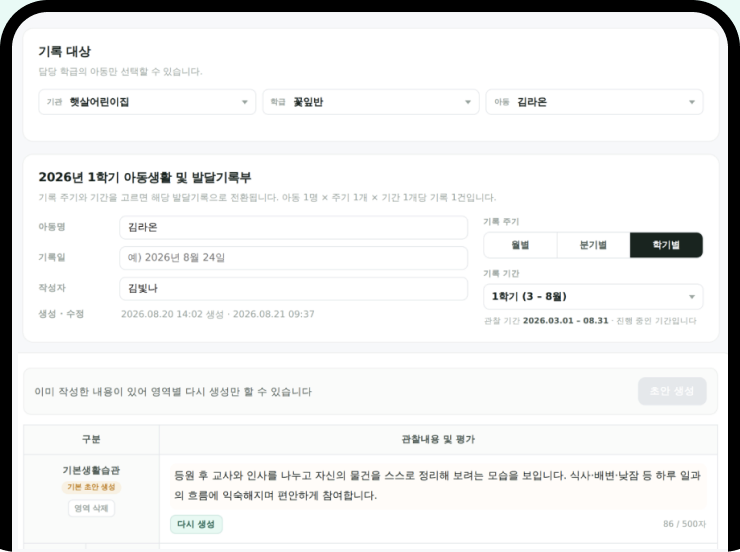Open the 기관 햇살어린이집 dropdown

tap(147, 102)
